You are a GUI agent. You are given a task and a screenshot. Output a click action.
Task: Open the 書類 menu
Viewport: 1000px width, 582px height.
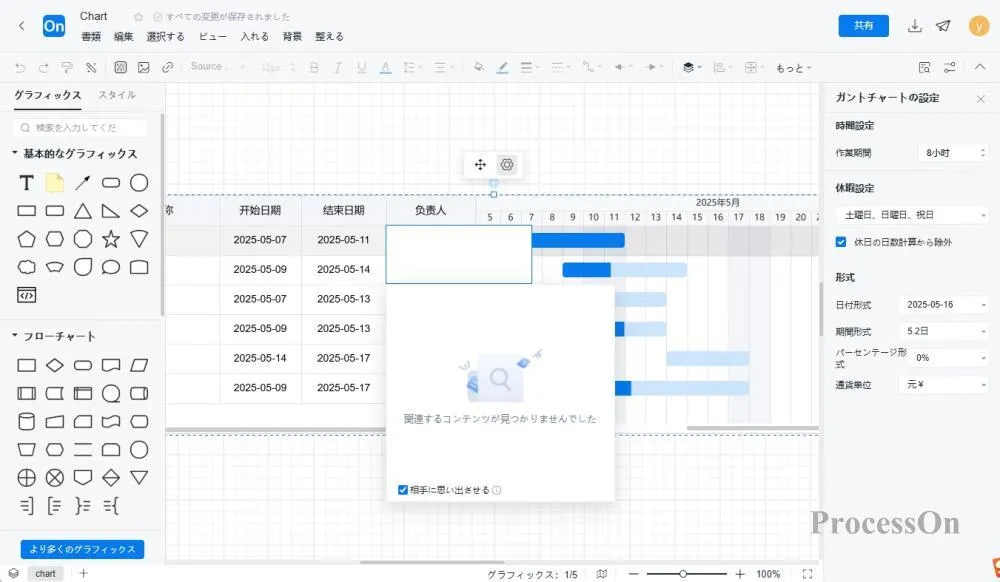click(x=91, y=36)
